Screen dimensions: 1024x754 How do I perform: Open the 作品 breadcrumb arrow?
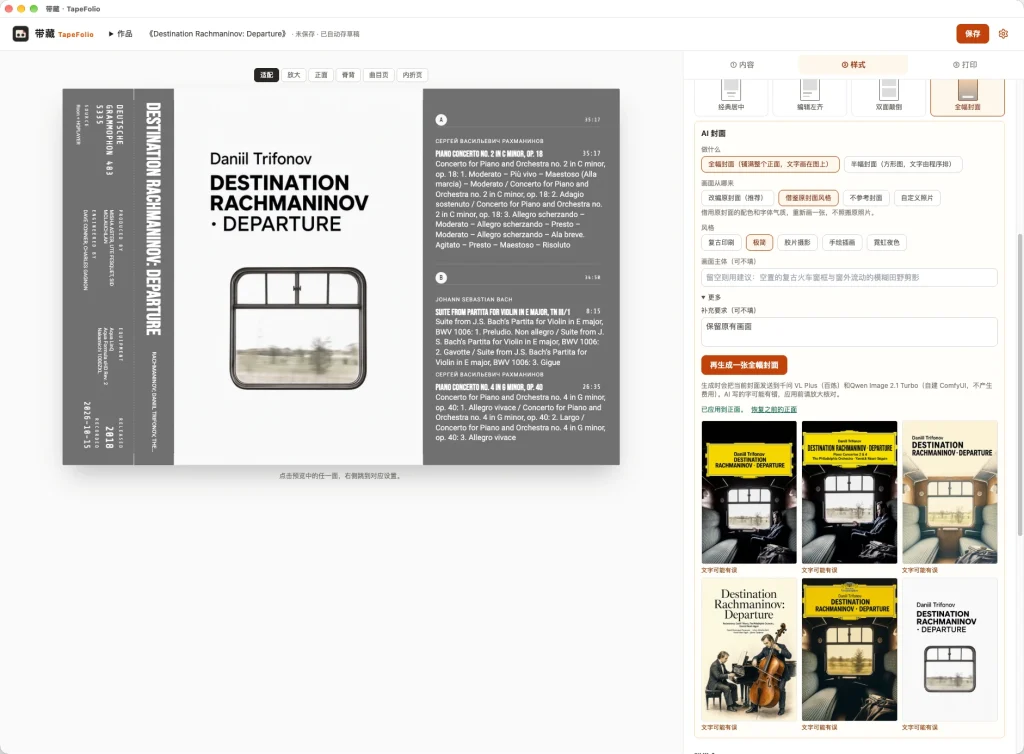tap(111, 34)
